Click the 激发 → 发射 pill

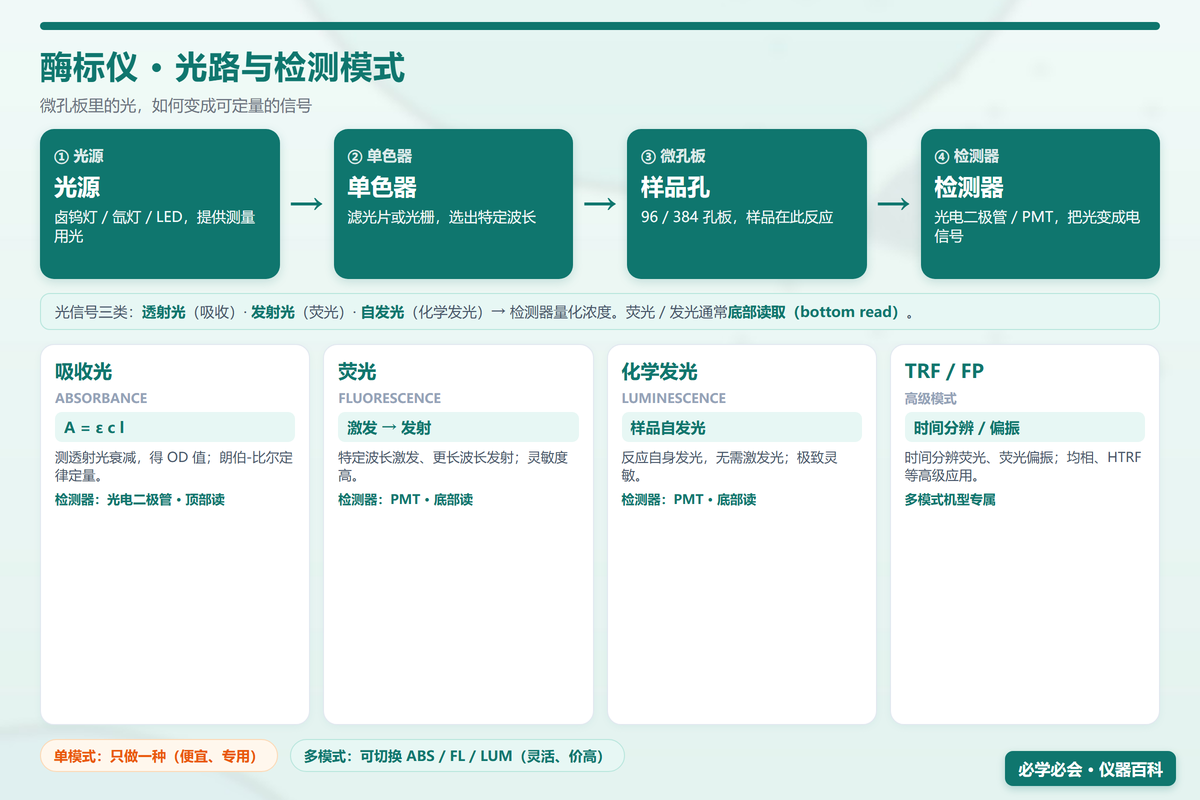[458, 427]
